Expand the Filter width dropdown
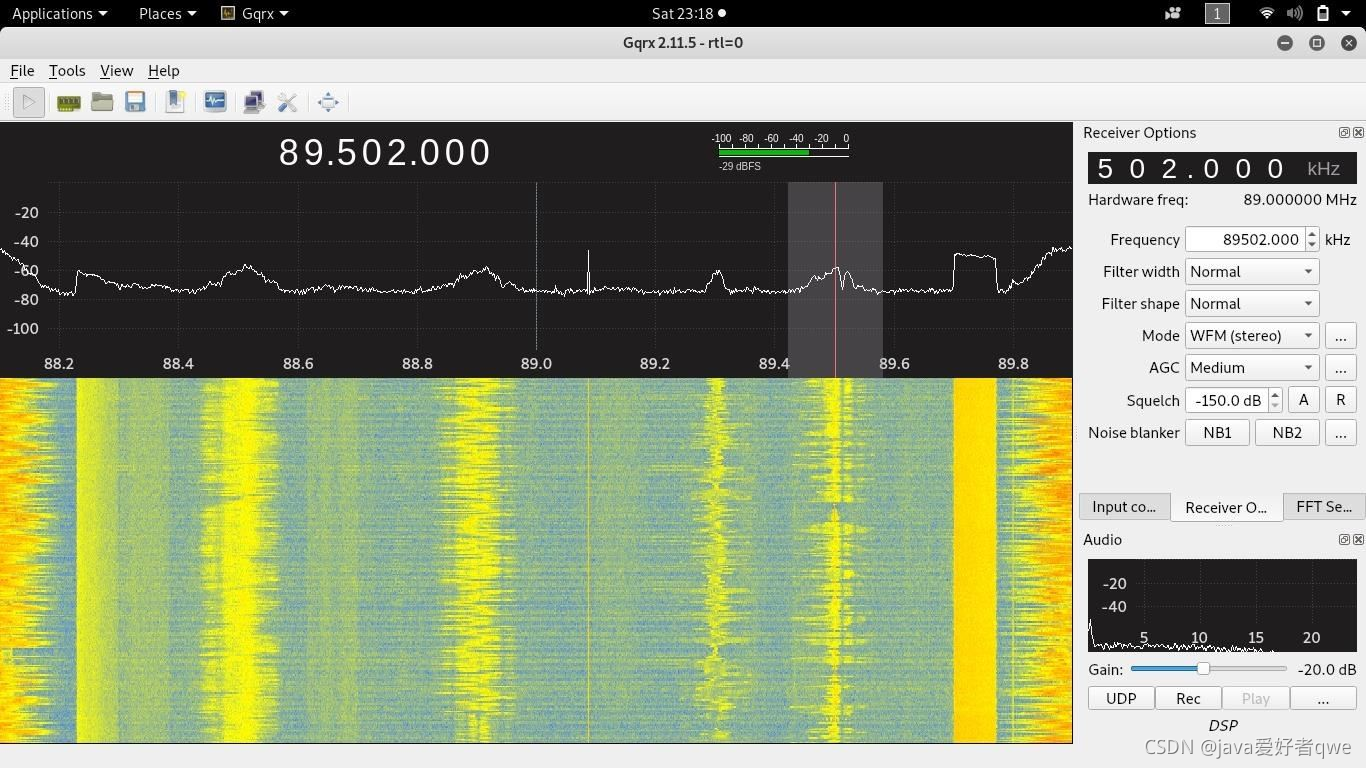 pos(1251,271)
